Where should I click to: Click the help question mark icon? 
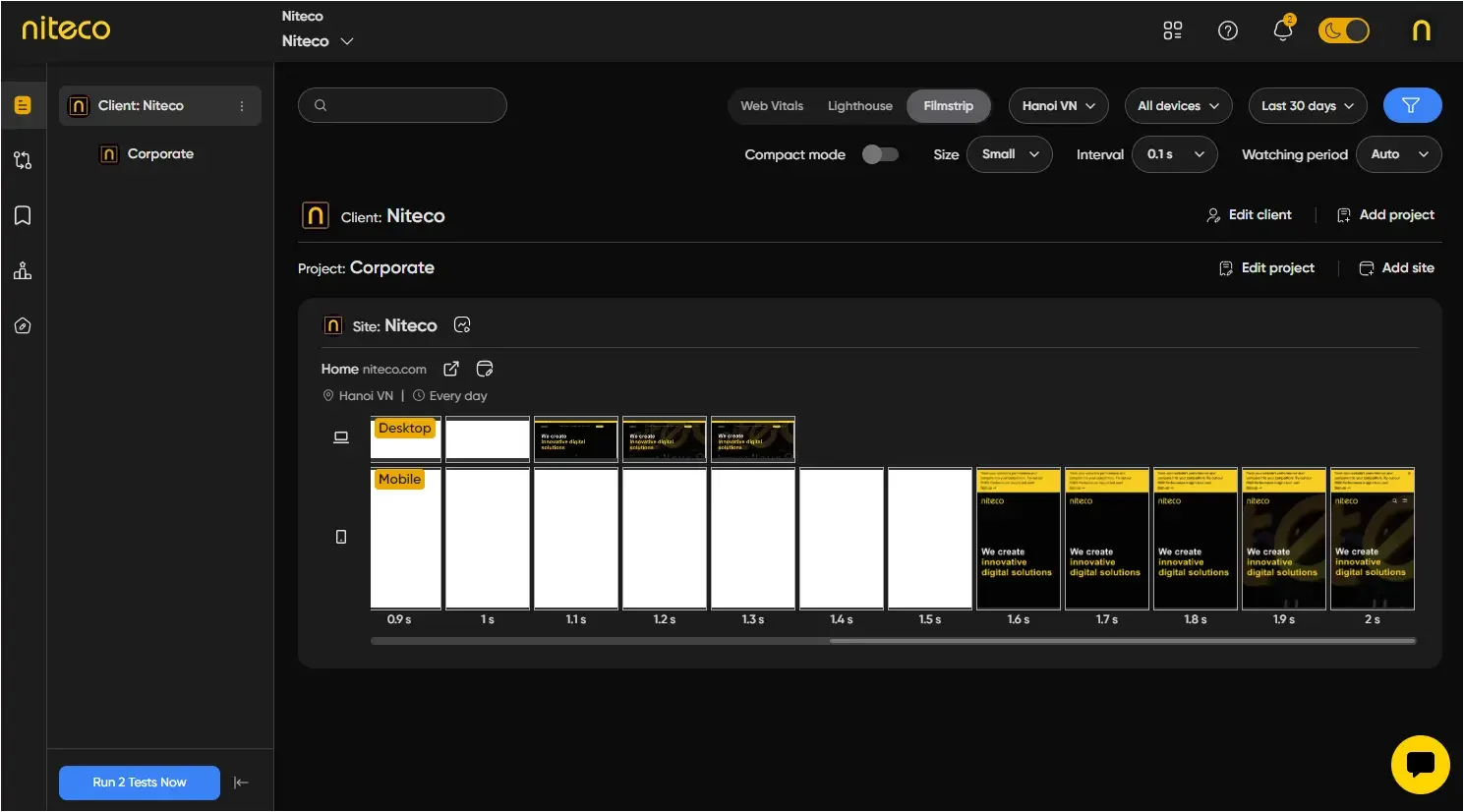(x=1227, y=30)
